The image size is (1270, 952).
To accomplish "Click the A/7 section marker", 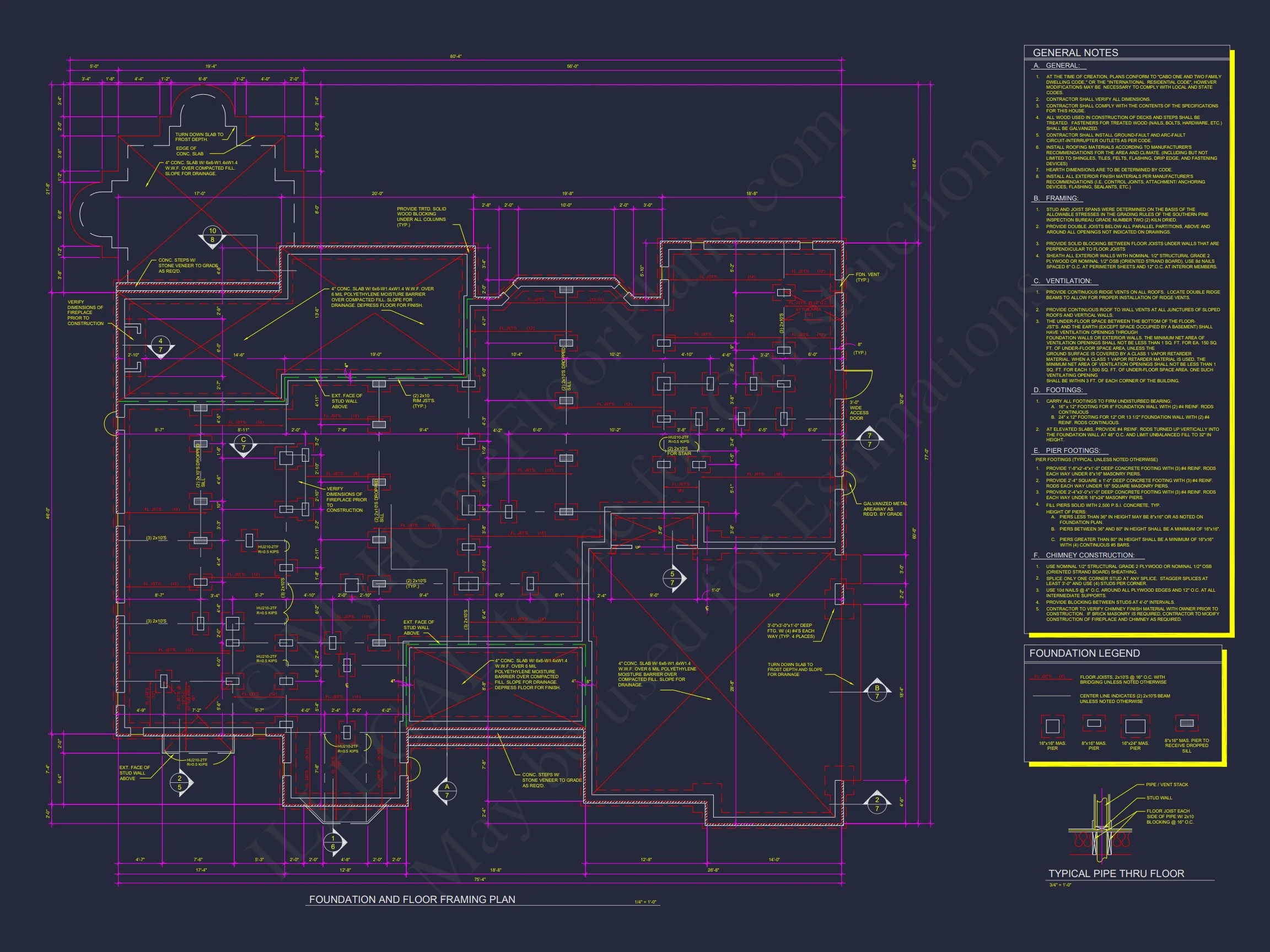I will point(446,791).
